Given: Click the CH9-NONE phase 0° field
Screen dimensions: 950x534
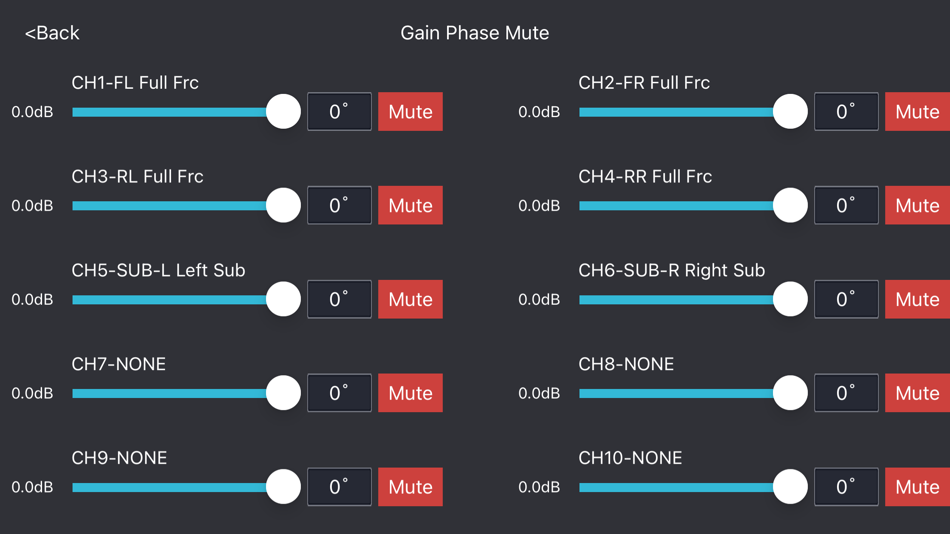Looking at the screenshot, I should click(x=339, y=487).
